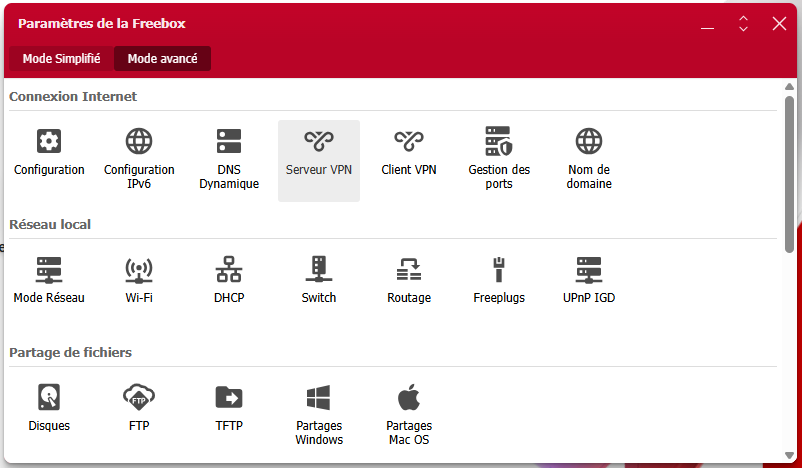Open the Configuration gear icon

click(x=49, y=141)
